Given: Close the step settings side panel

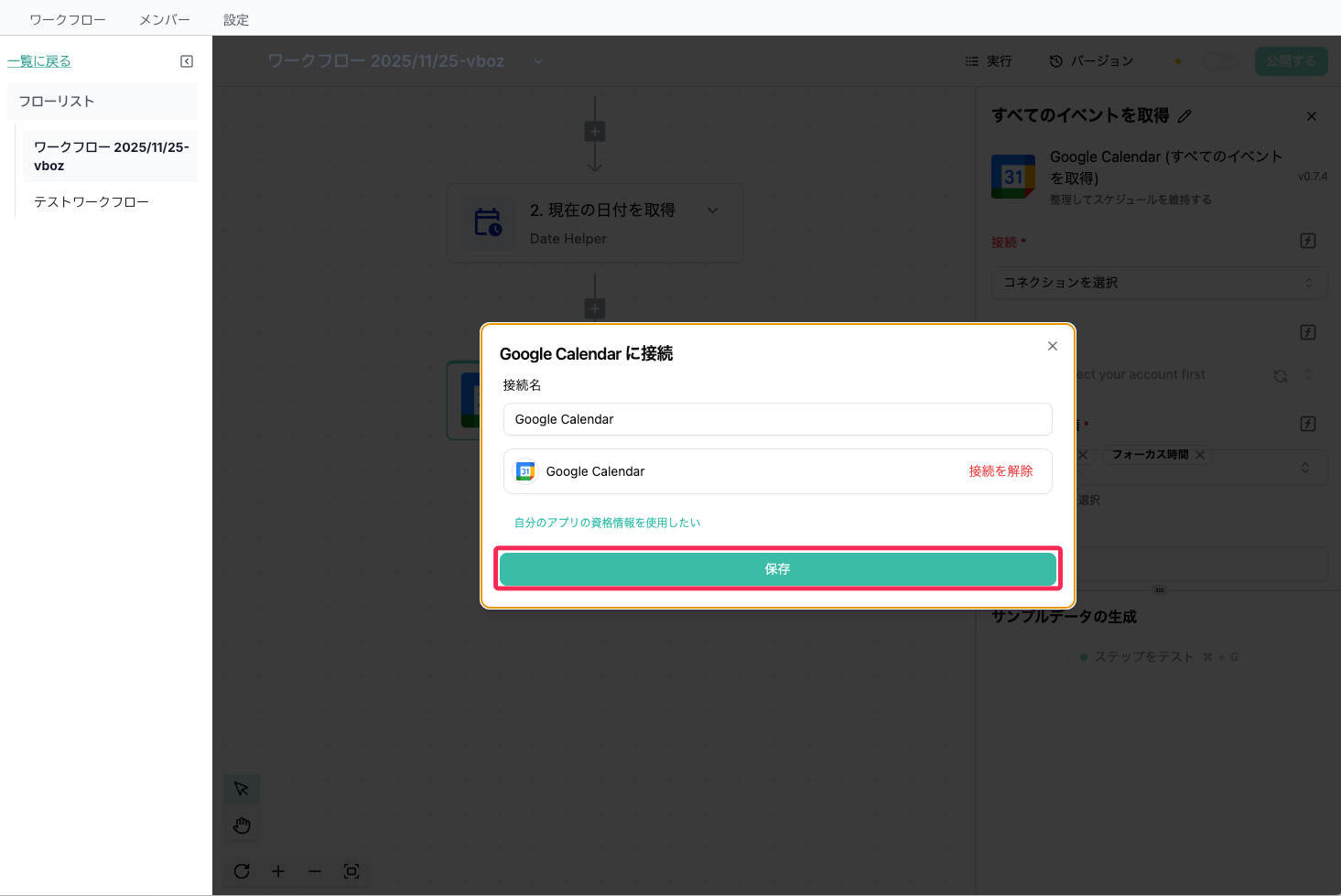Looking at the screenshot, I should [x=1312, y=116].
